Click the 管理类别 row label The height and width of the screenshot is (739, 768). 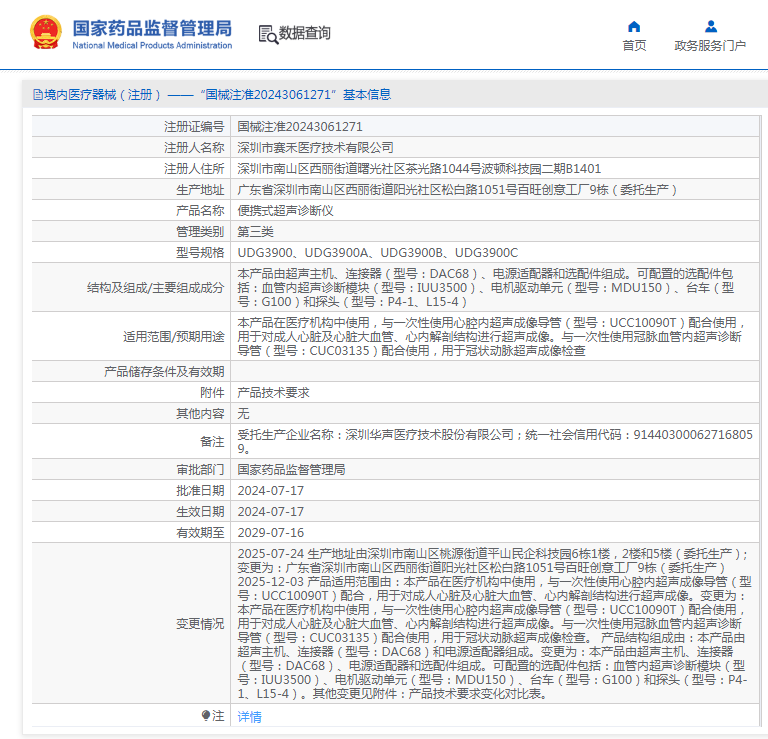pos(200,232)
